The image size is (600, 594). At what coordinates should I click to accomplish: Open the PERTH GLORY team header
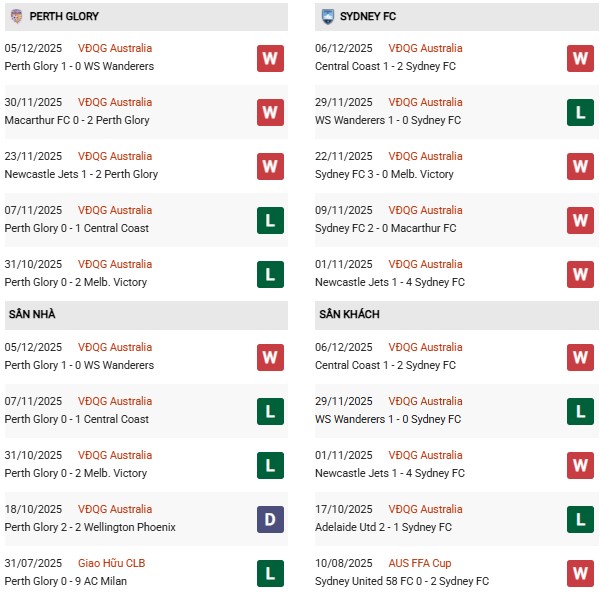tap(64, 17)
